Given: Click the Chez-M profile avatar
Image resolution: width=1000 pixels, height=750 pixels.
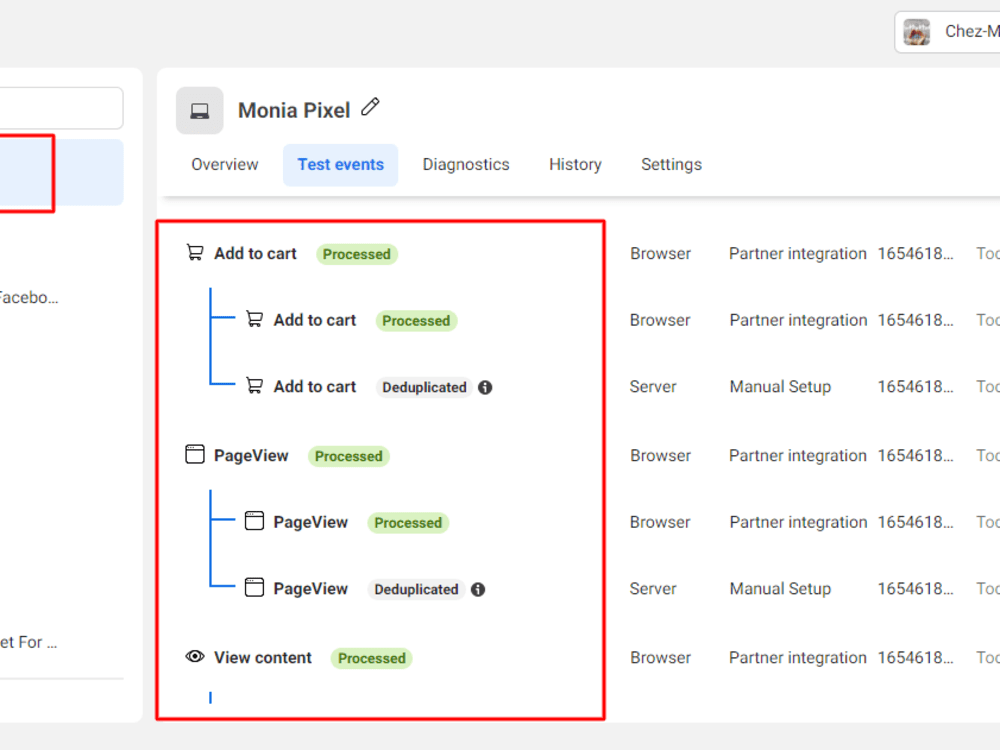Looking at the screenshot, I should (917, 31).
